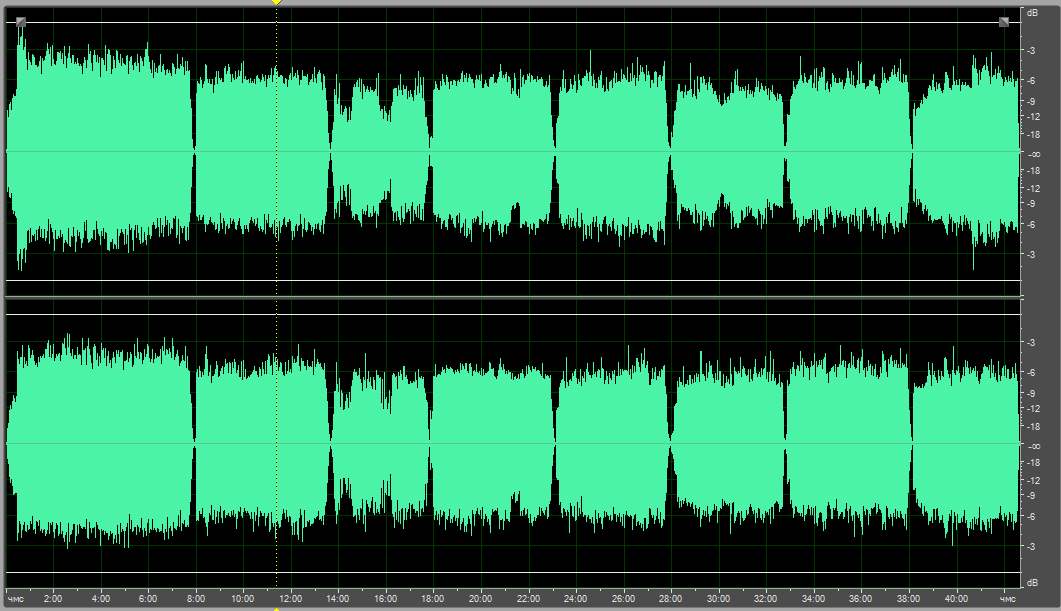This screenshot has height=611, width=1061.
Task: Click the right 'чмс' time format label
Action: pyautogui.click(x=1006, y=599)
